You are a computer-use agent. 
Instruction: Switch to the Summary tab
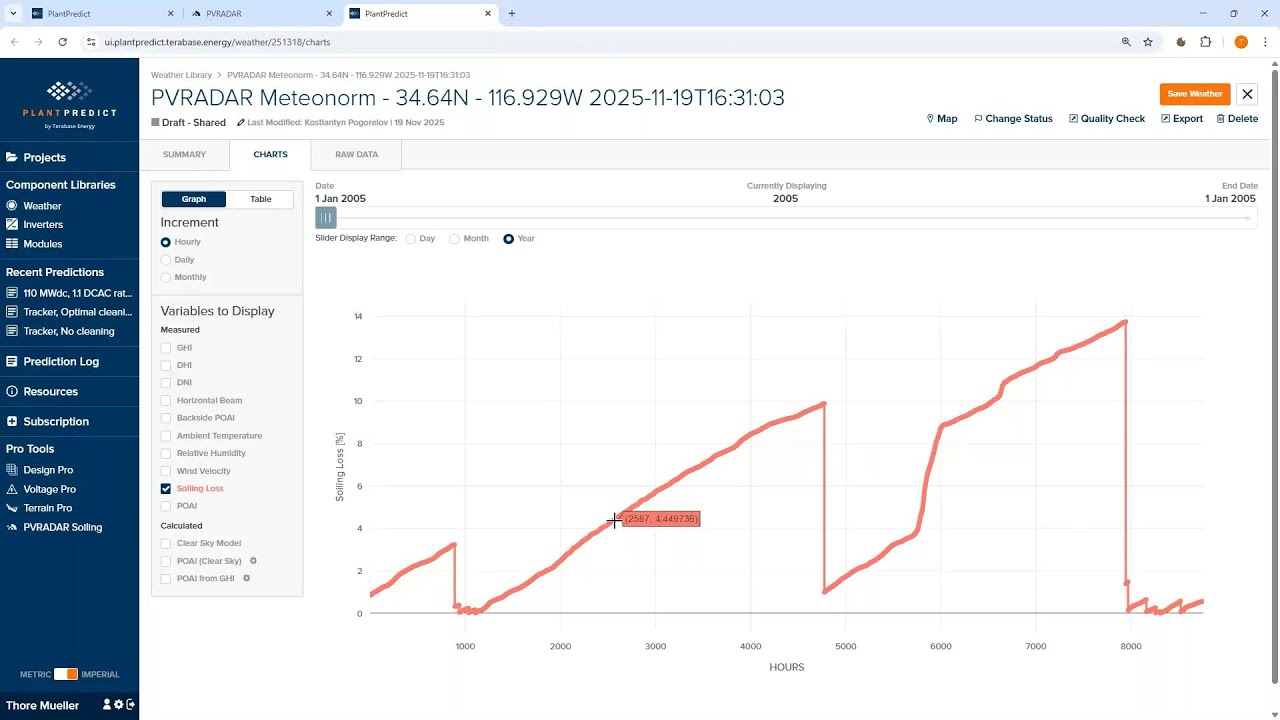pyautogui.click(x=184, y=155)
